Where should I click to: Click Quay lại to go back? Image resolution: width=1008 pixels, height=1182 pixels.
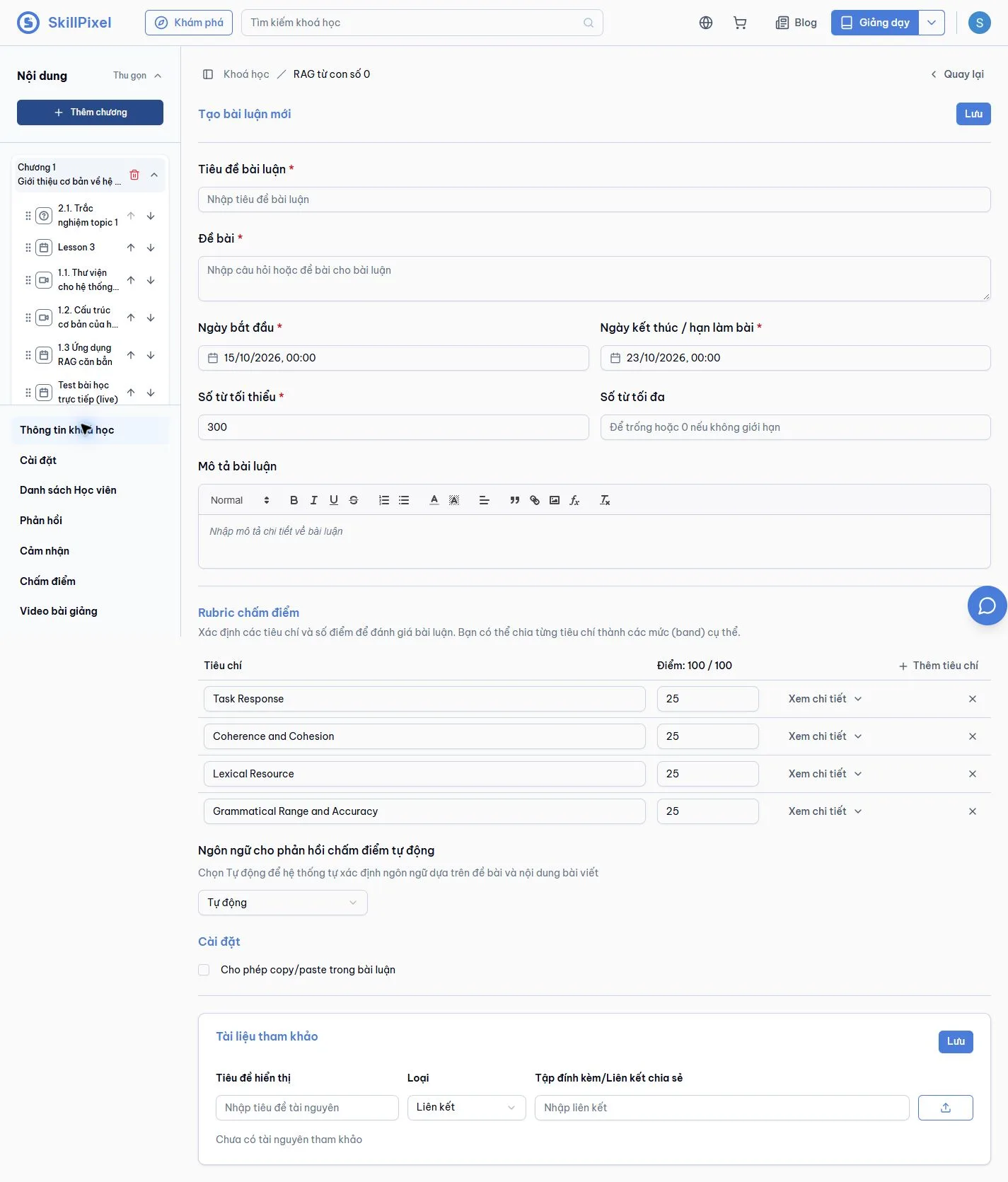(957, 74)
